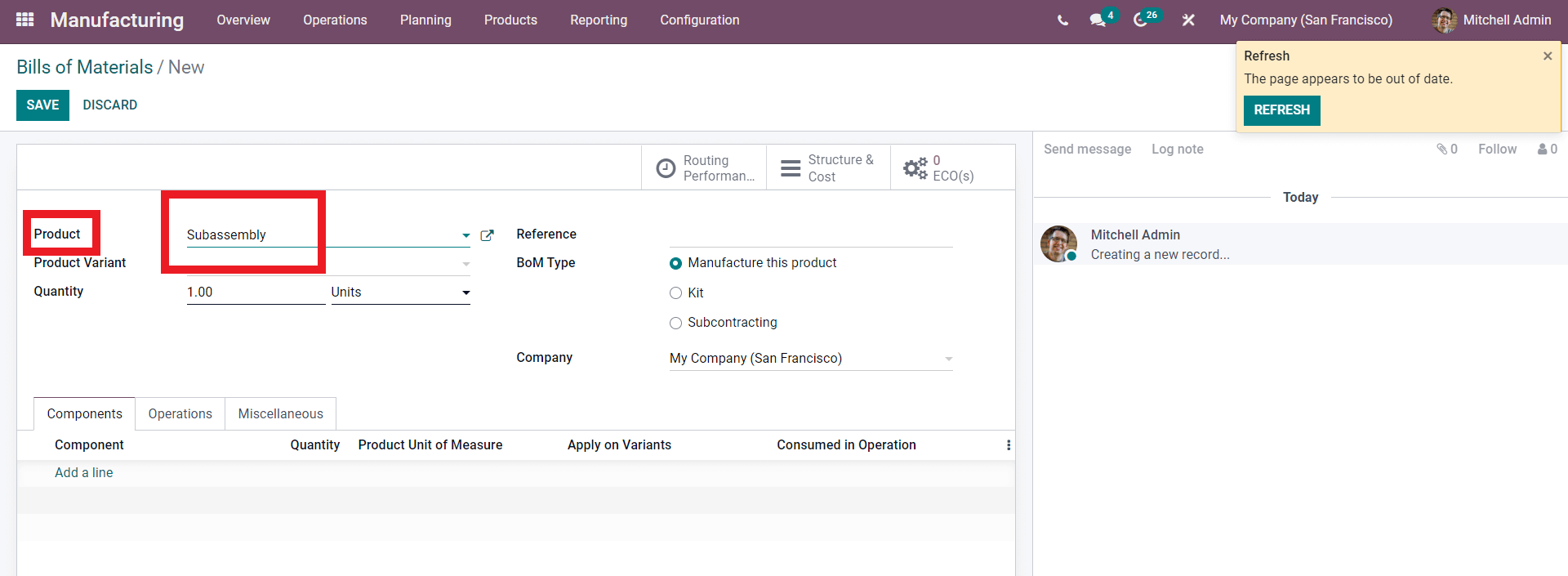Click the Manufacturing app title
This screenshot has width=1568, height=576.
pos(117,20)
